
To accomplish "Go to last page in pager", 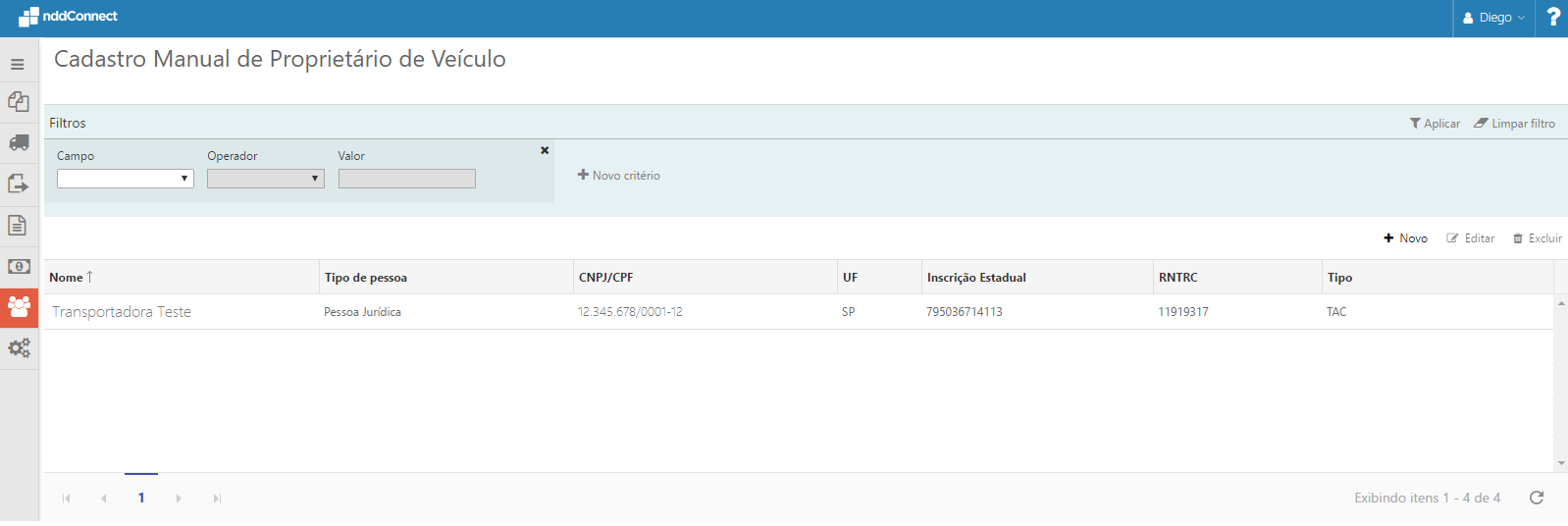I will (x=217, y=499).
